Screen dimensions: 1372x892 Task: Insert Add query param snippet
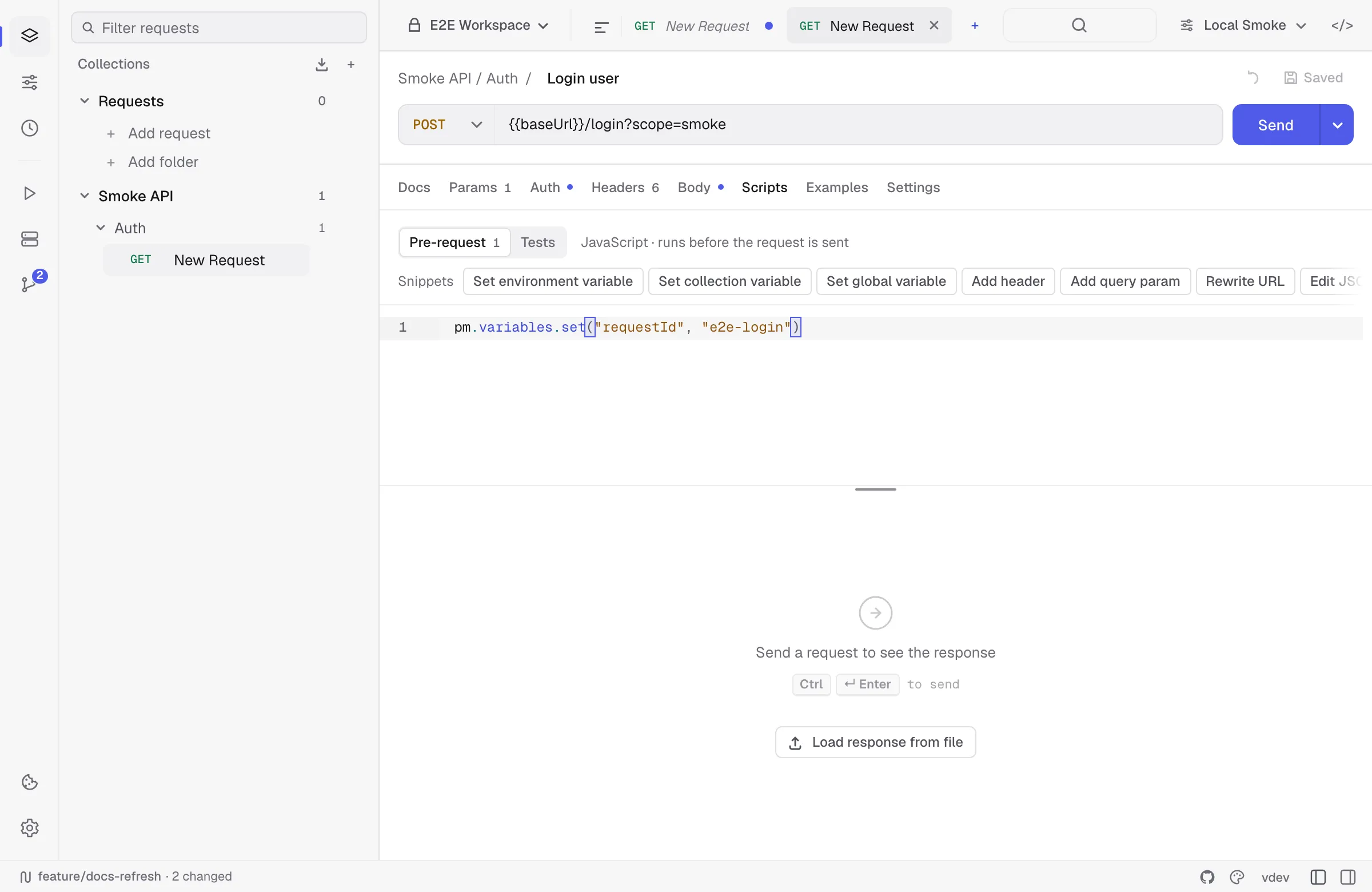(x=1124, y=281)
